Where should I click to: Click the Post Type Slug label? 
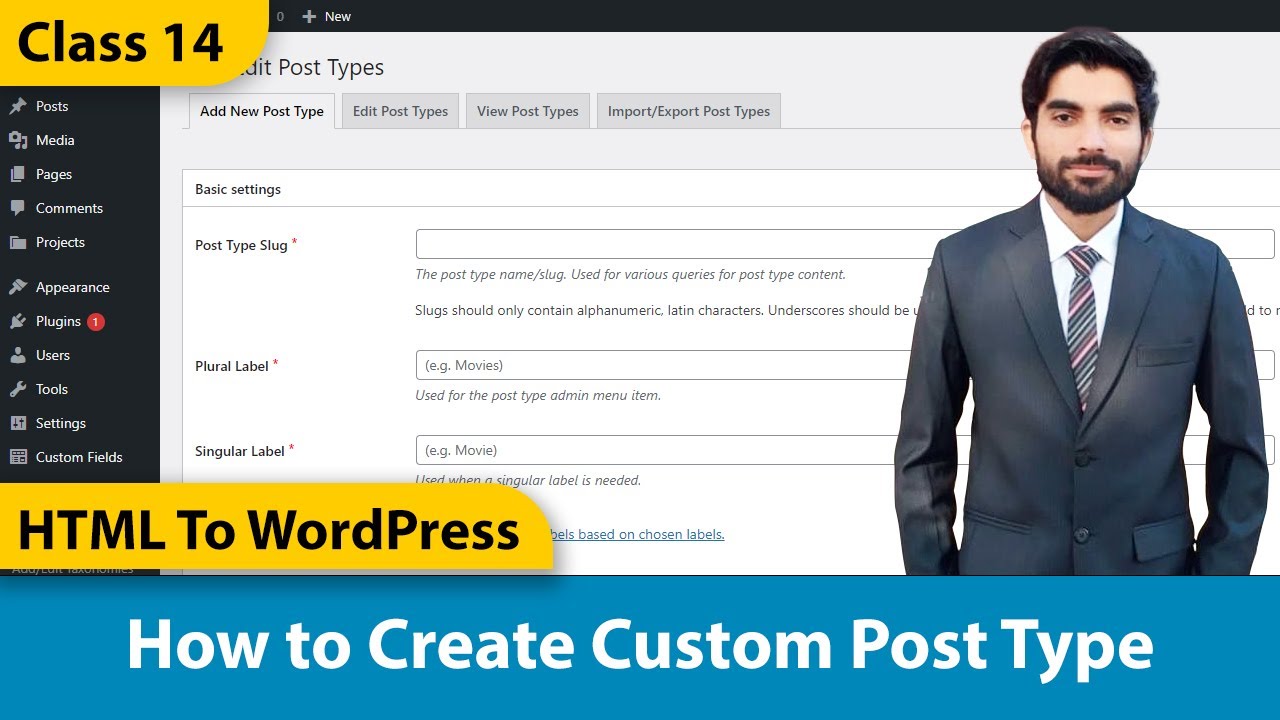point(241,245)
